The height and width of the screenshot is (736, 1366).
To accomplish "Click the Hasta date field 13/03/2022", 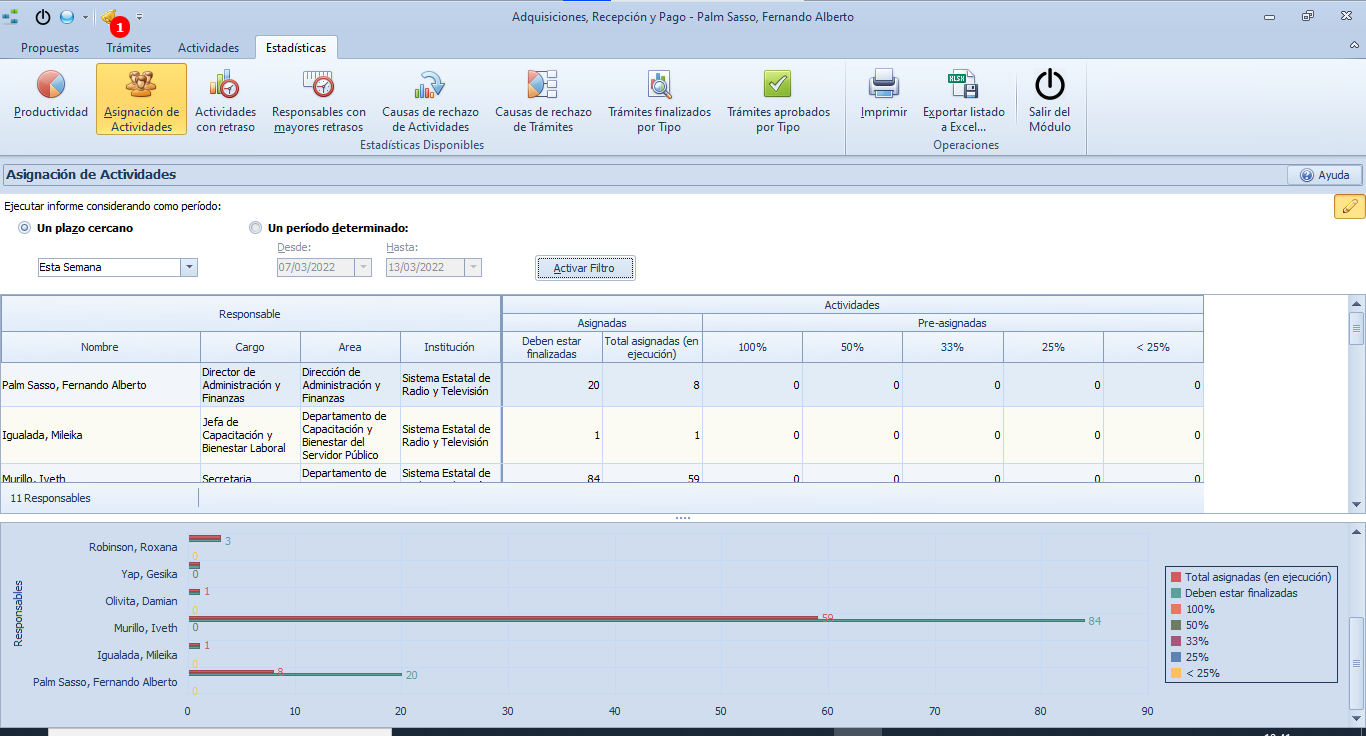I will pyautogui.click(x=425, y=267).
